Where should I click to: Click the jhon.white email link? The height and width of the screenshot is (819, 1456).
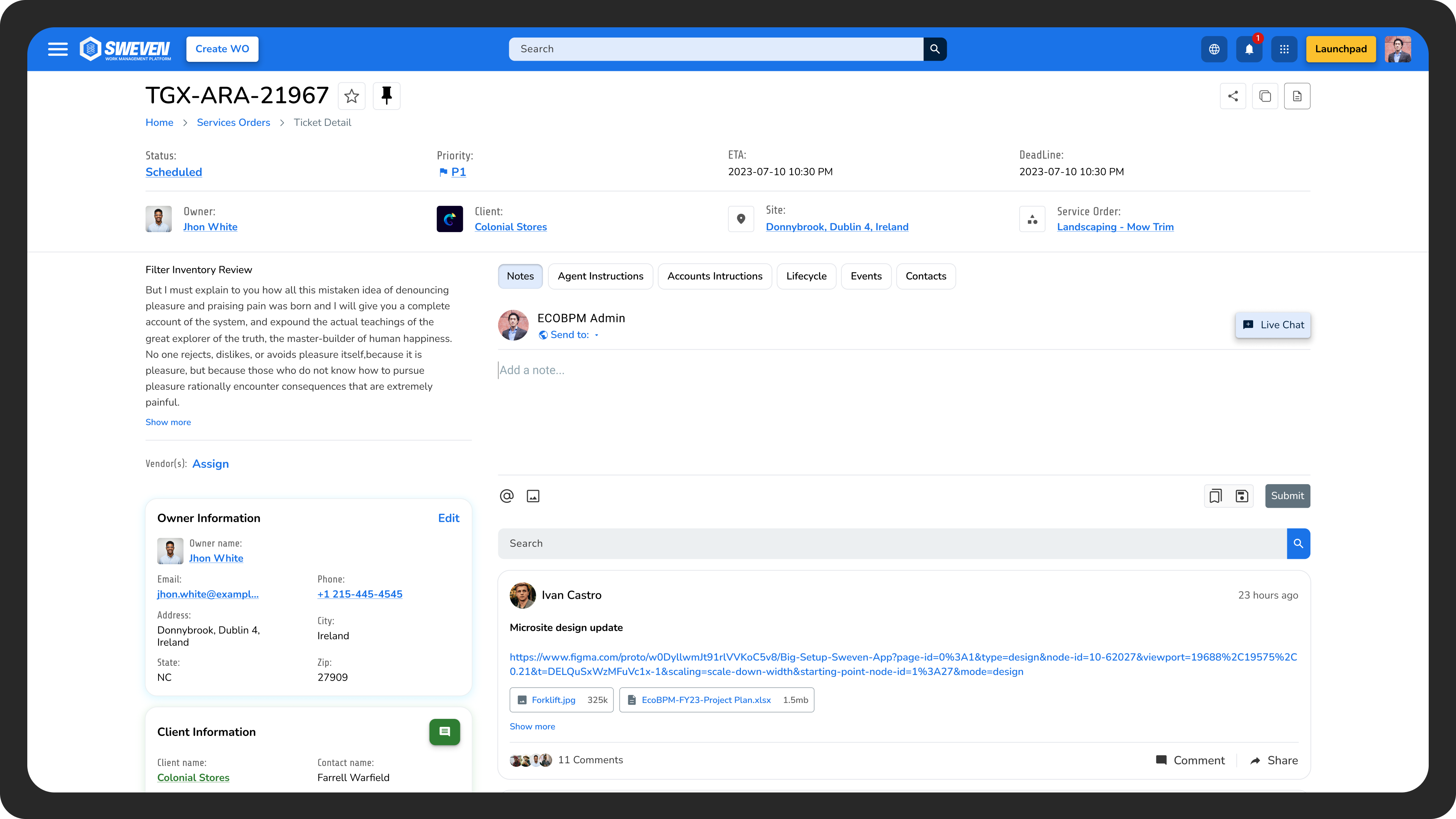pyautogui.click(x=207, y=595)
